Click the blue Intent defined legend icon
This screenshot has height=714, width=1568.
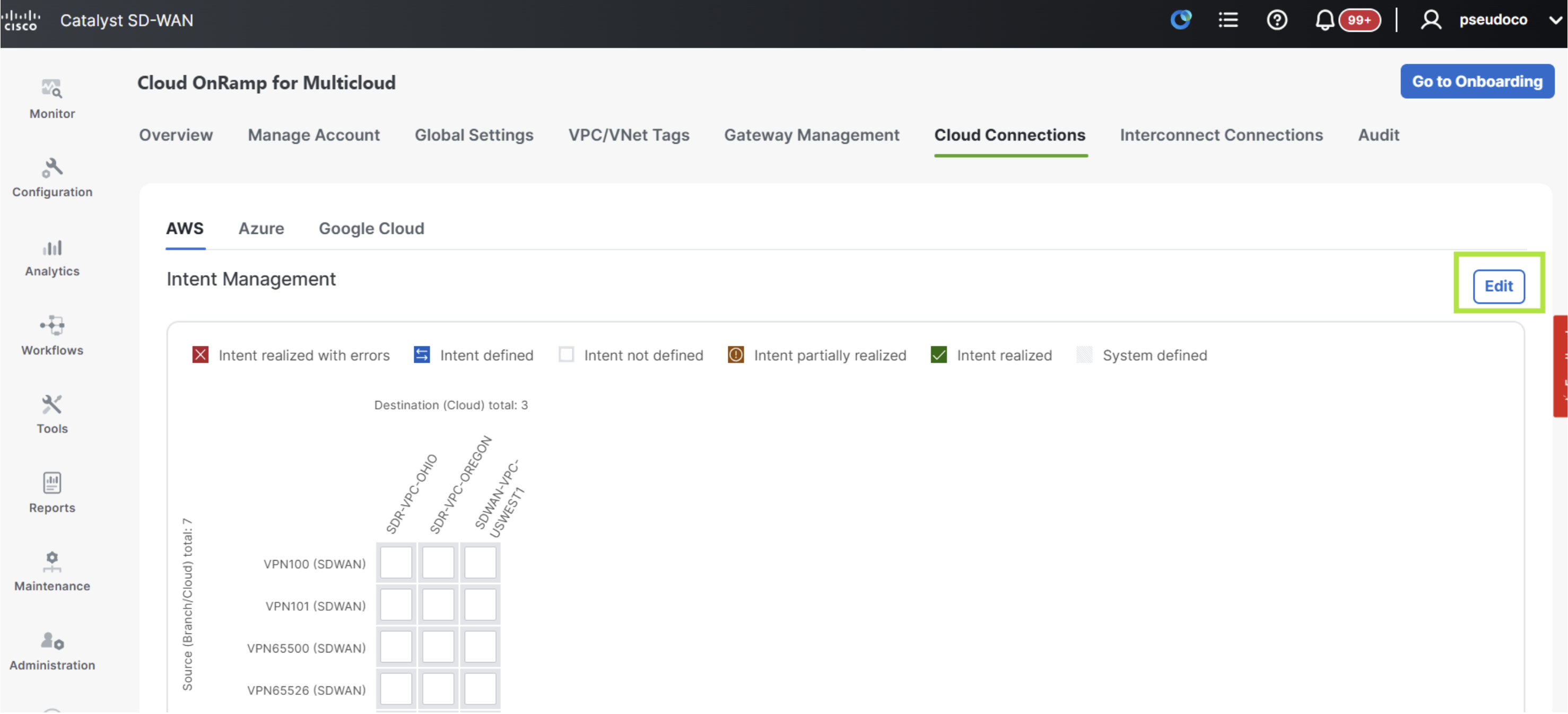(421, 355)
